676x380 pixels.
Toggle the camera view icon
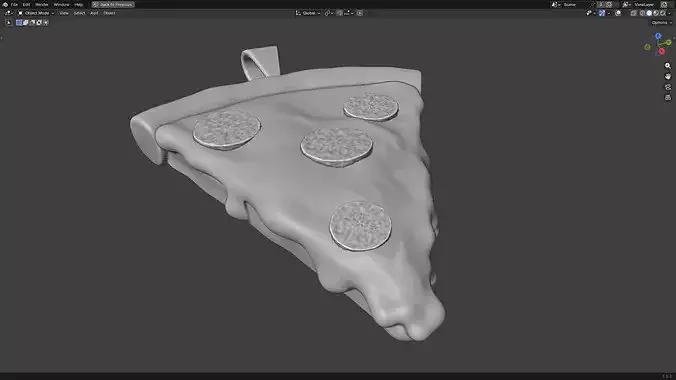point(668,87)
